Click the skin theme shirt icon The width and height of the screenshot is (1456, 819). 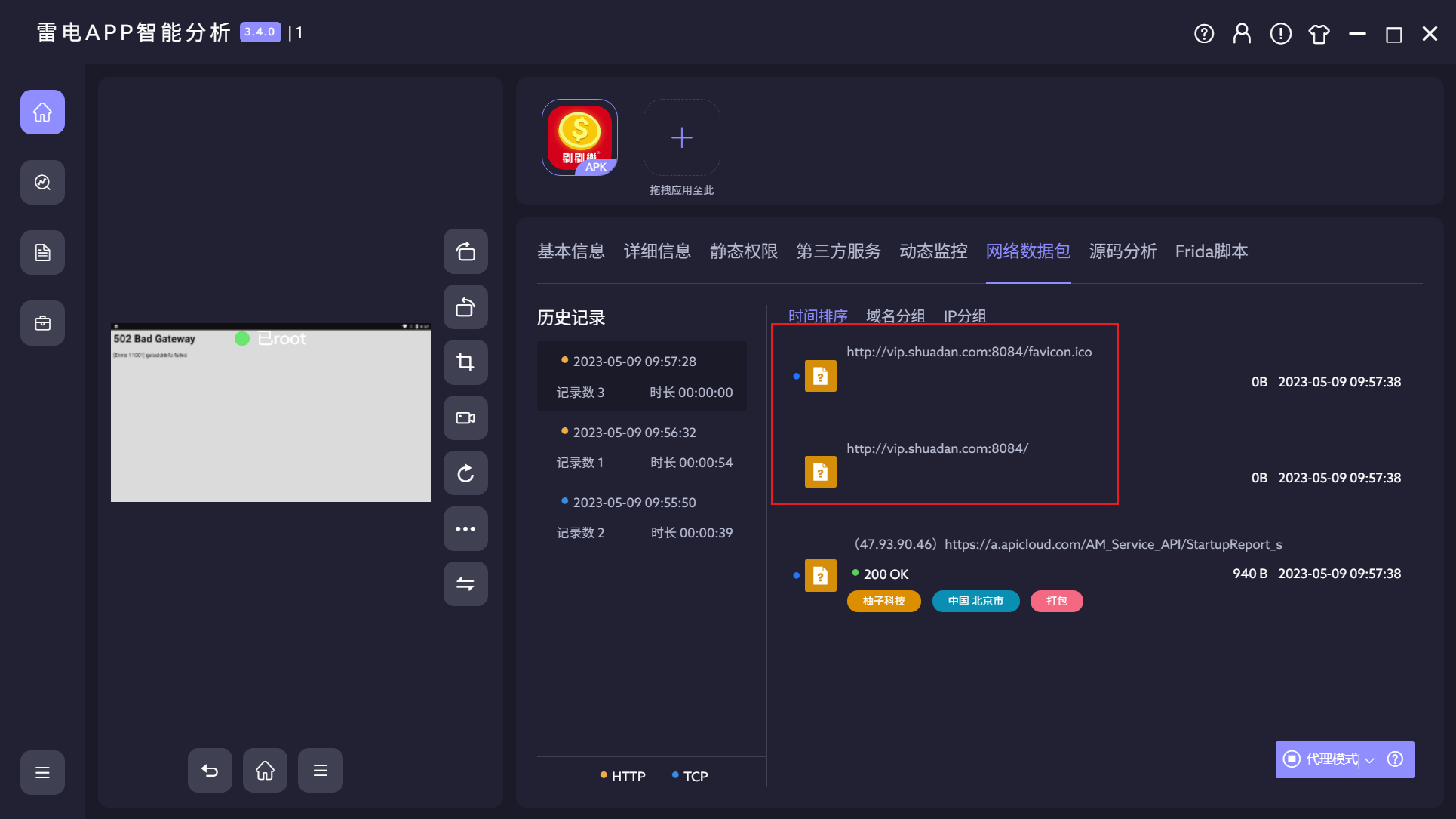click(x=1319, y=34)
